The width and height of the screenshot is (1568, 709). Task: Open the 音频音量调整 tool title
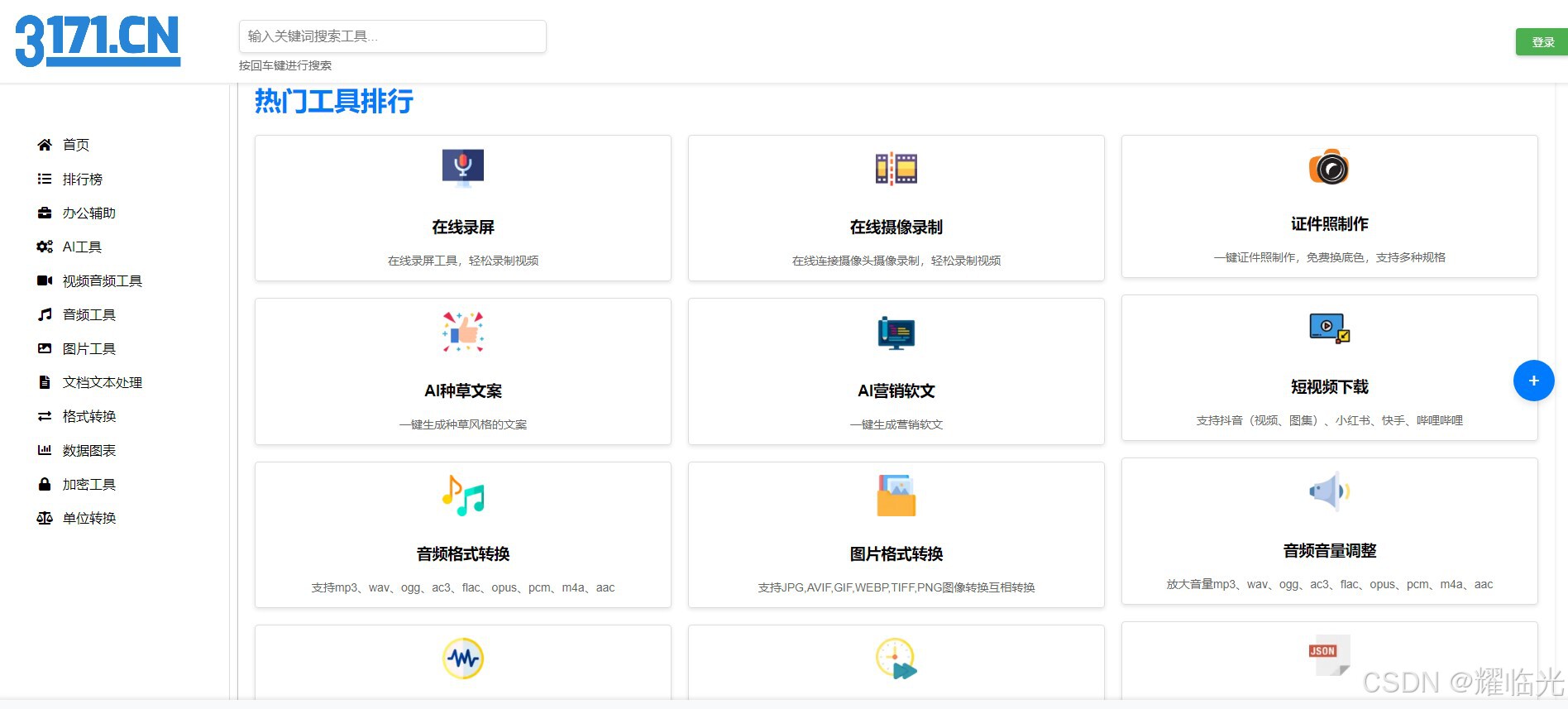pyautogui.click(x=1330, y=550)
